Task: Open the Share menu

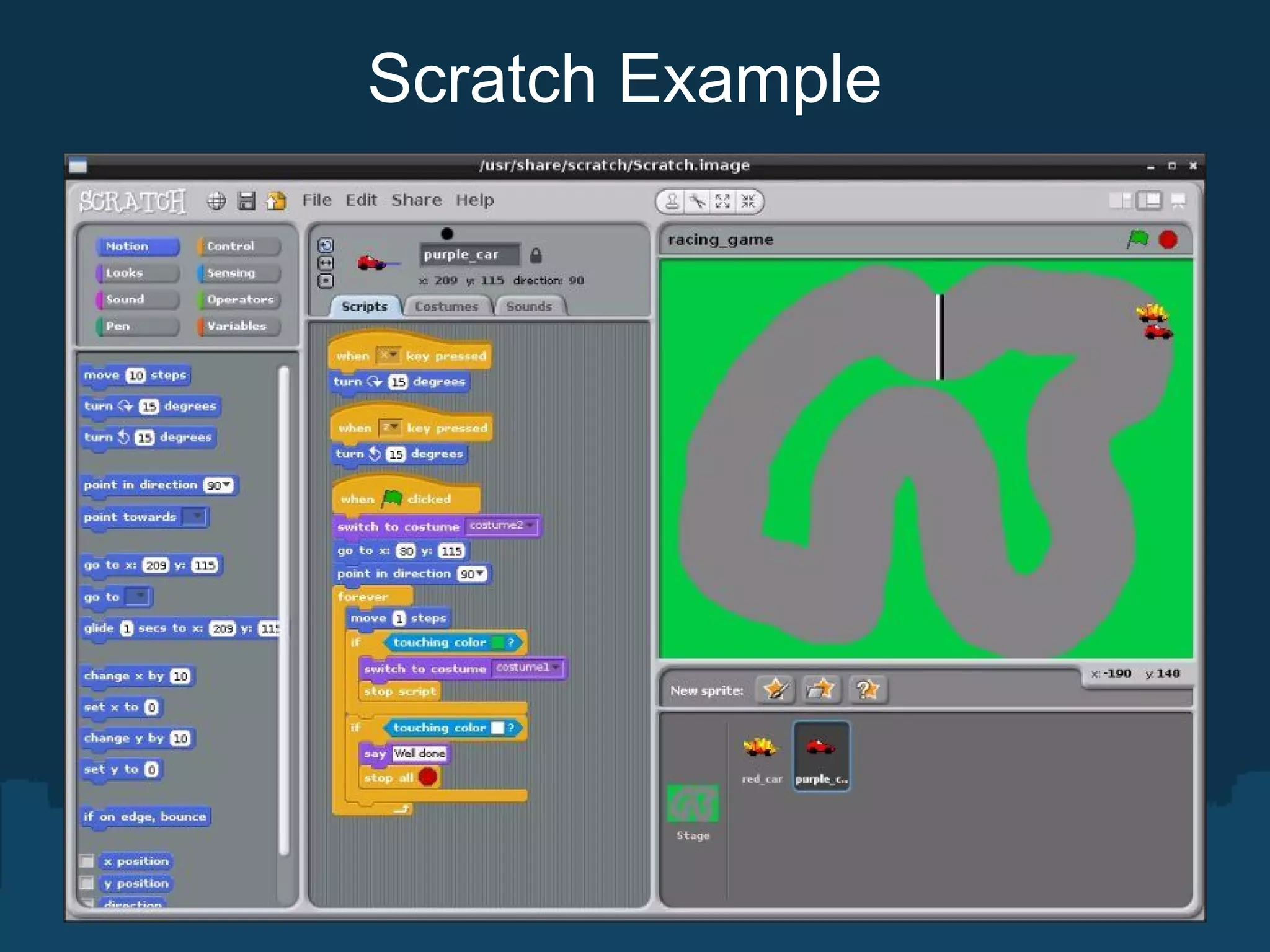Action: tap(416, 200)
